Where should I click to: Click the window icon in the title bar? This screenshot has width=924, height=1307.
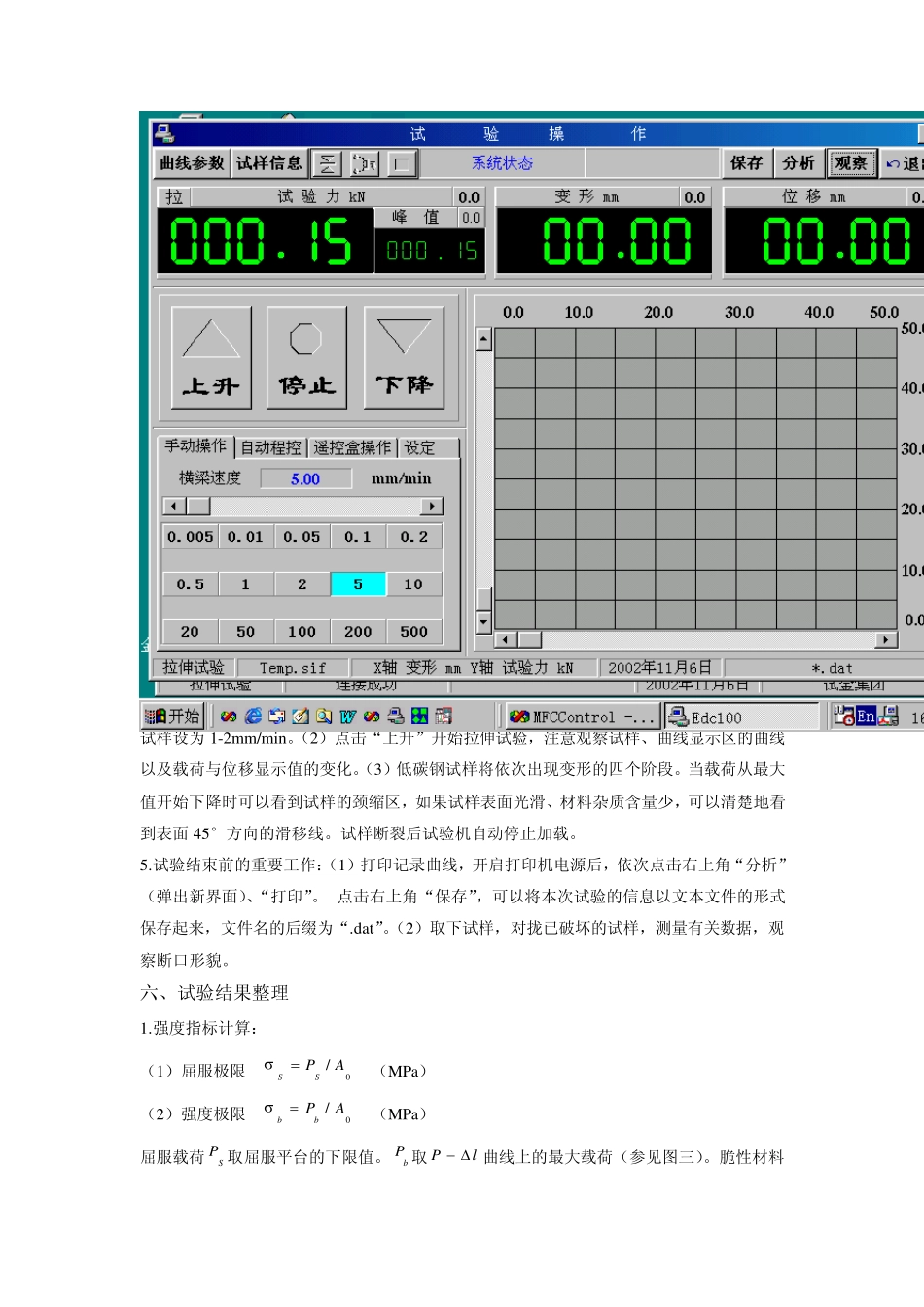point(165,133)
